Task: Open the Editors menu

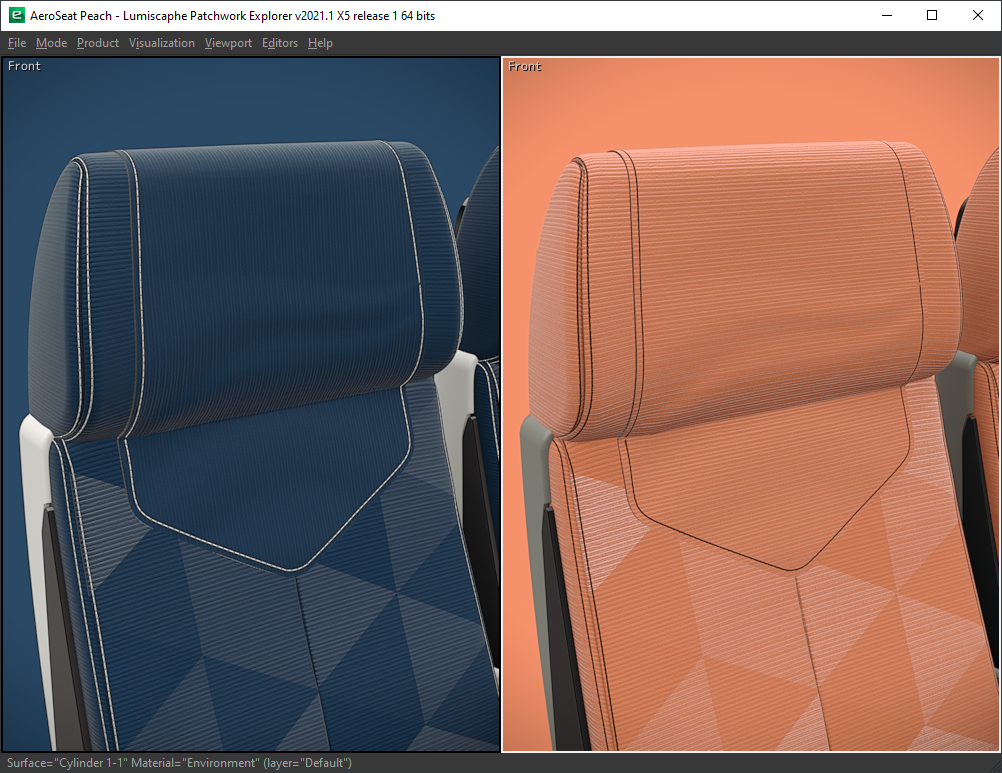Action: click(280, 43)
